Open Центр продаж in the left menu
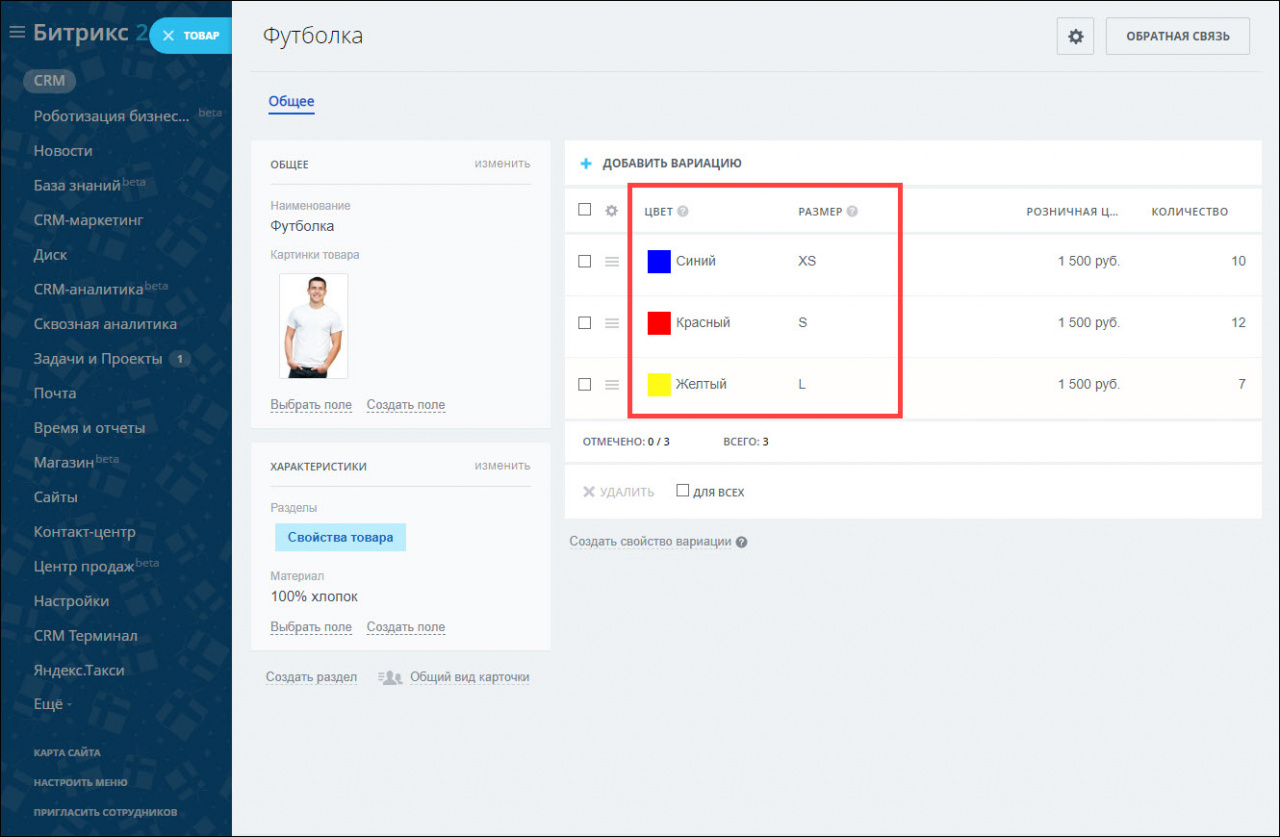 (84, 566)
